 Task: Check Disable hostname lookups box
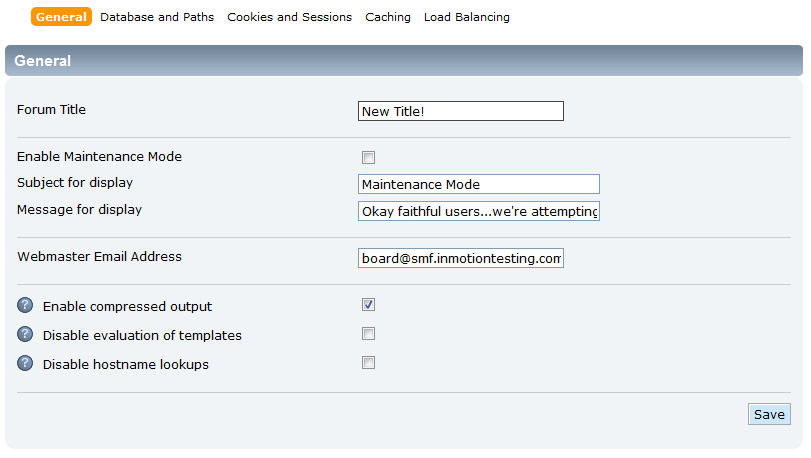click(x=368, y=363)
